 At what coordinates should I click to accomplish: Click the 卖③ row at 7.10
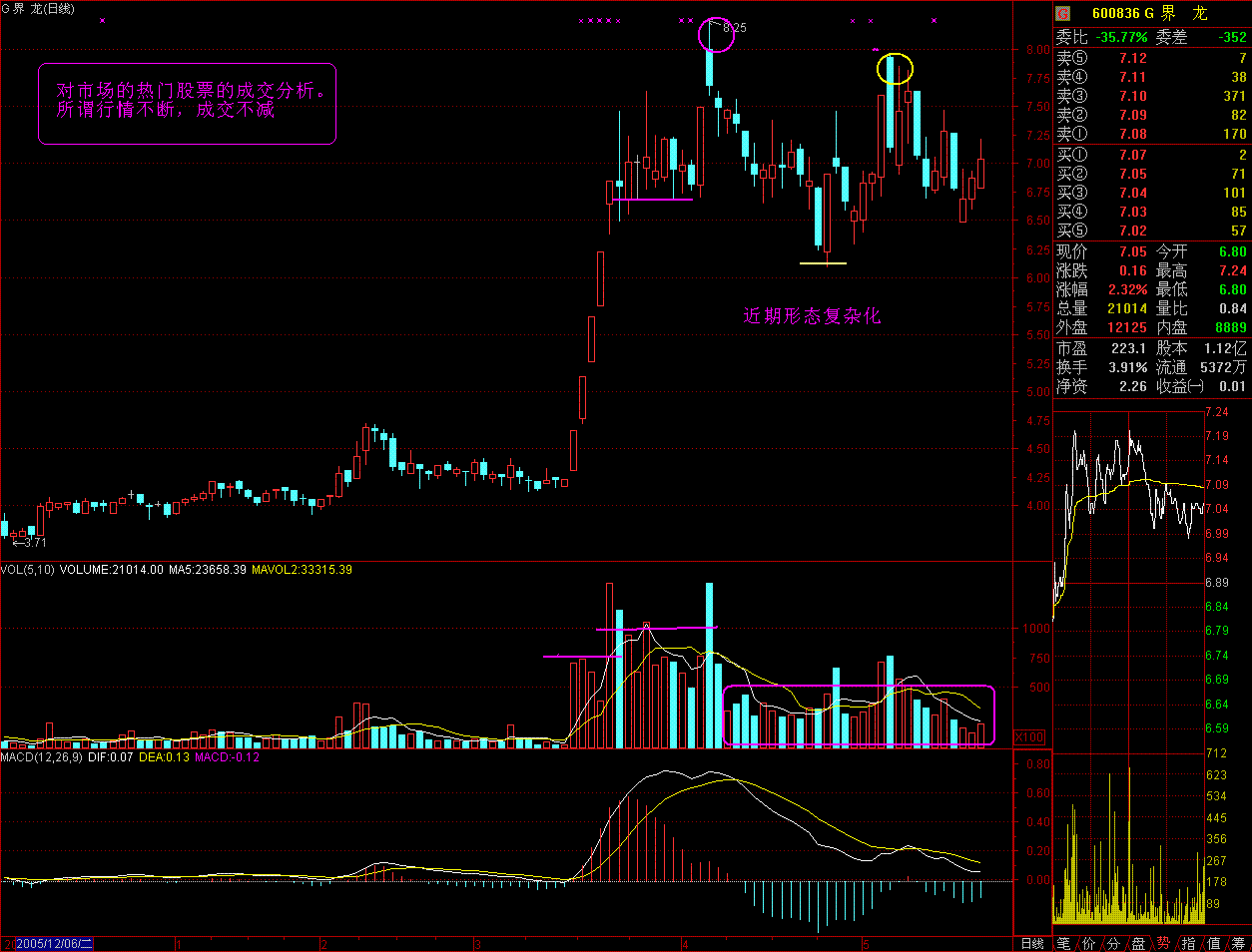pyautogui.click(x=1152, y=97)
